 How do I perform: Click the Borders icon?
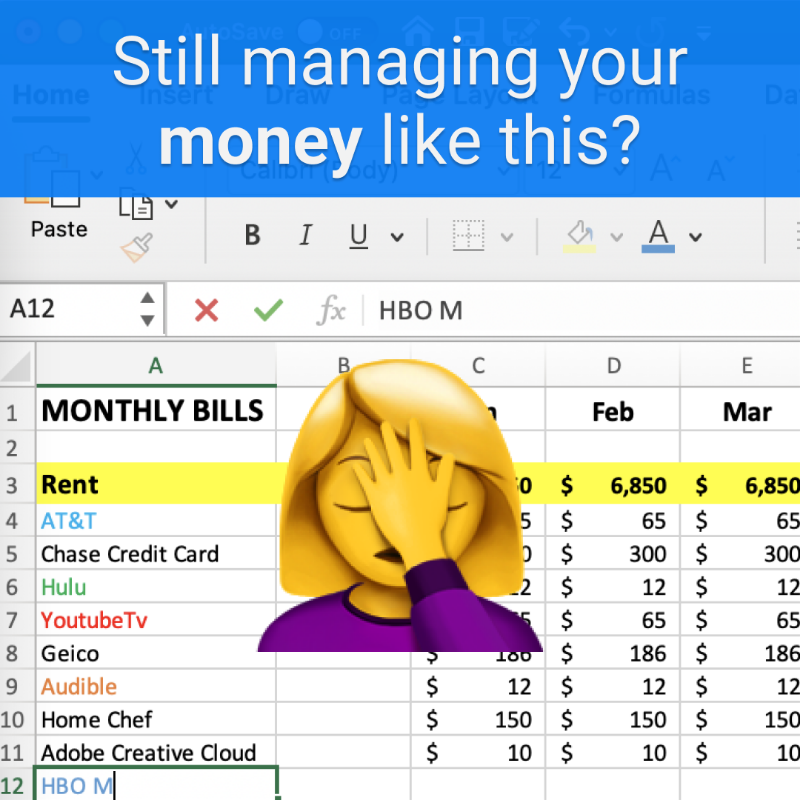click(468, 236)
